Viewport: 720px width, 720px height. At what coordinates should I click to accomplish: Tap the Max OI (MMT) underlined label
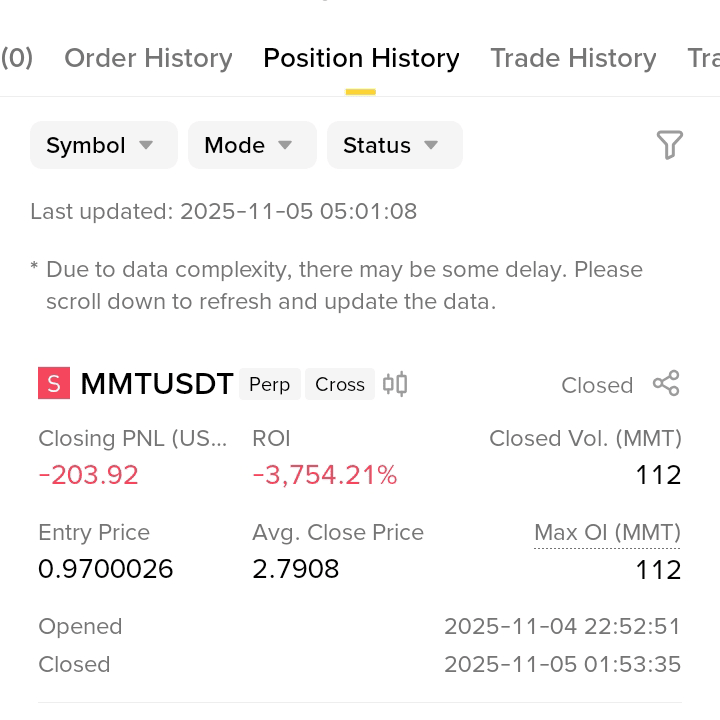pyautogui.click(x=607, y=533)
